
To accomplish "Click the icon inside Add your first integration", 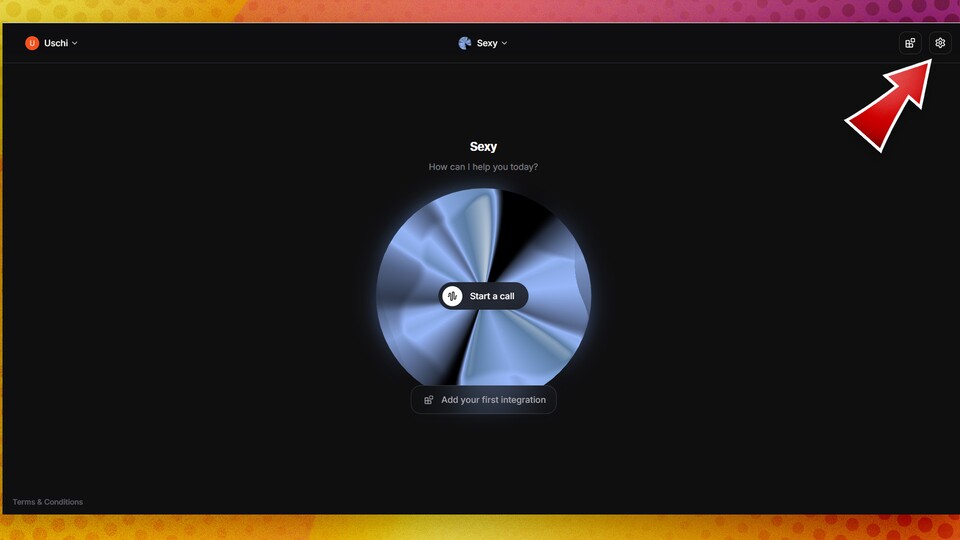I will pos(429,400).
